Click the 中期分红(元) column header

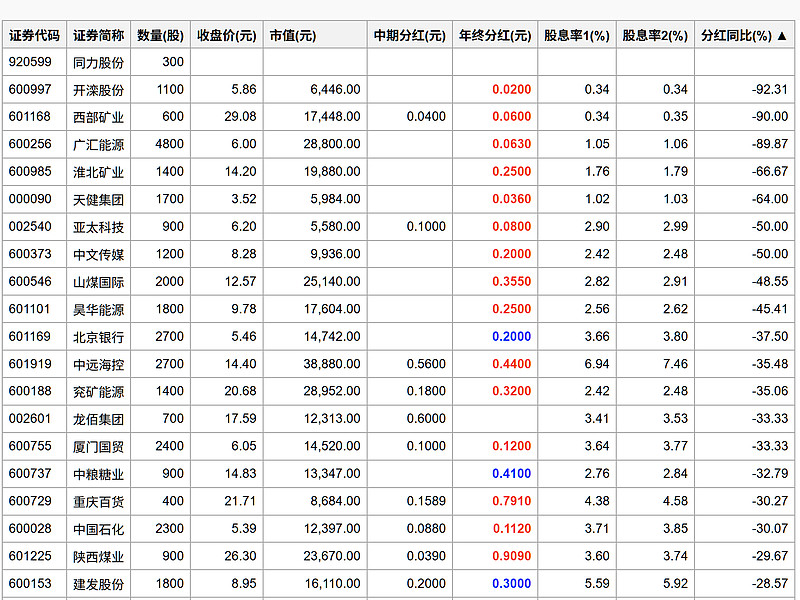[410, 35]
